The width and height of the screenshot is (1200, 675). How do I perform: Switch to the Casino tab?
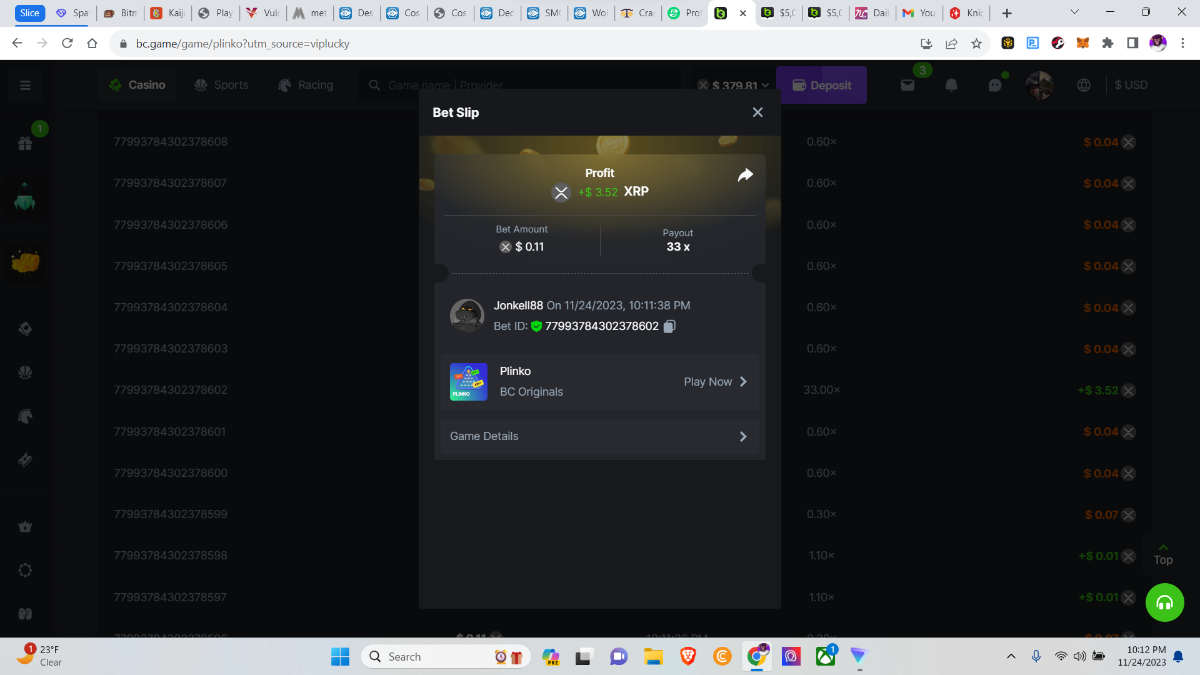[137, 85]
